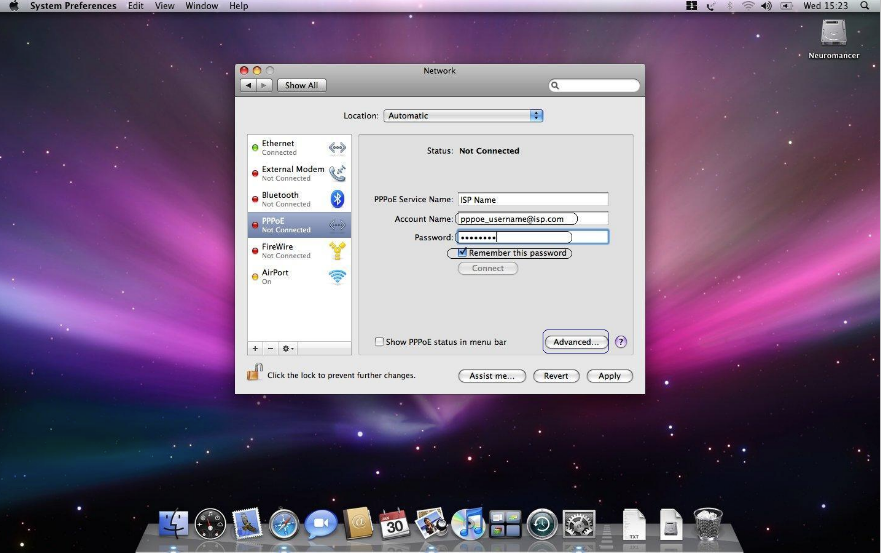Open the Edit menu

coord(135,6)
